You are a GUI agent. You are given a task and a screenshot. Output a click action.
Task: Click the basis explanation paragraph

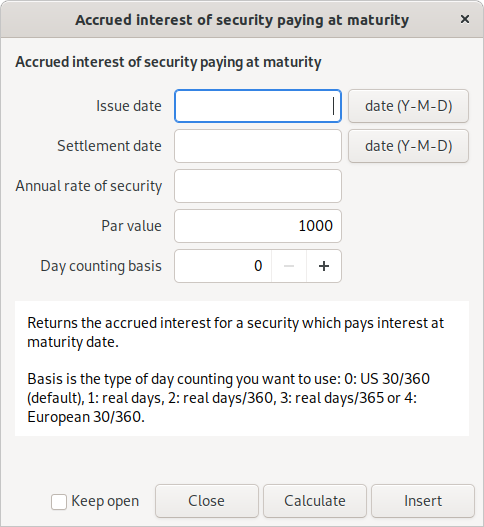(x=229, y=398)
